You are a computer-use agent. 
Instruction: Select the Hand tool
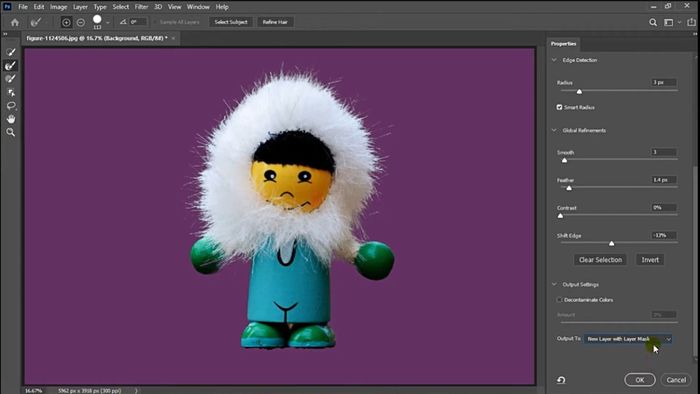11,119
